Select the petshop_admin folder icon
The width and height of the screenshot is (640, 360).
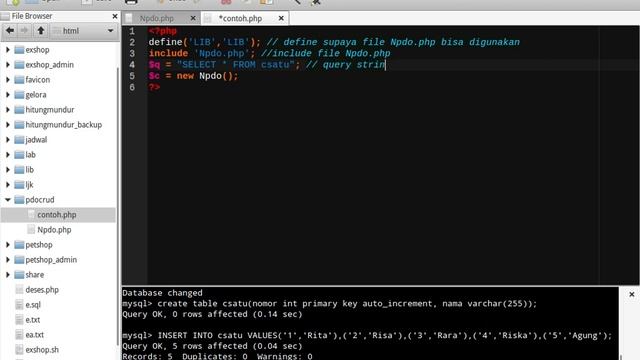(x=19, y=260)
